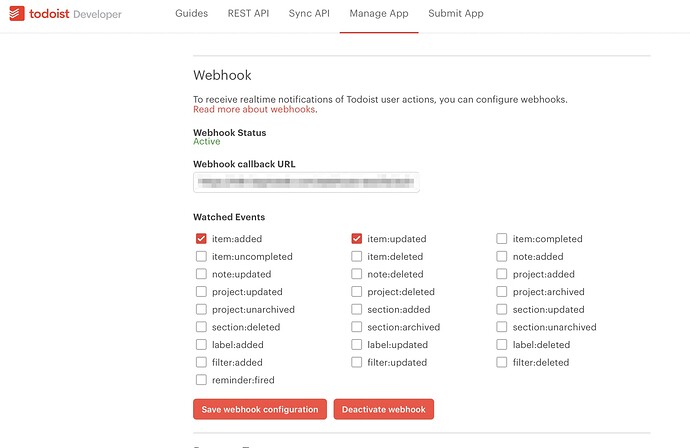Toggle the label:deleted checkbox
Viewport: 690px width, 448px height.
[x=502, y=345]
